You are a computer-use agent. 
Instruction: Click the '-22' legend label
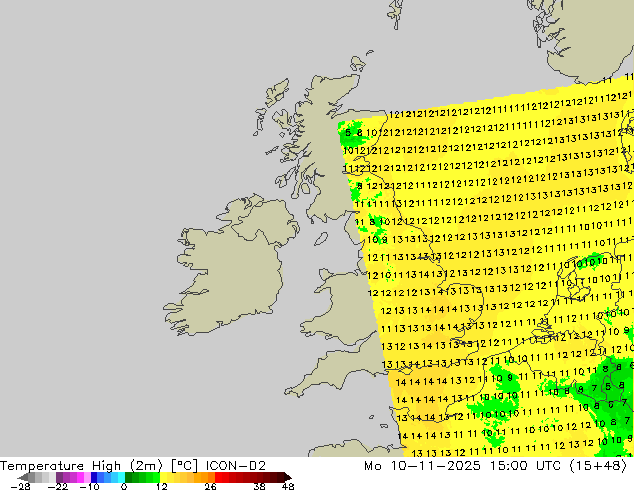(58, 486)
